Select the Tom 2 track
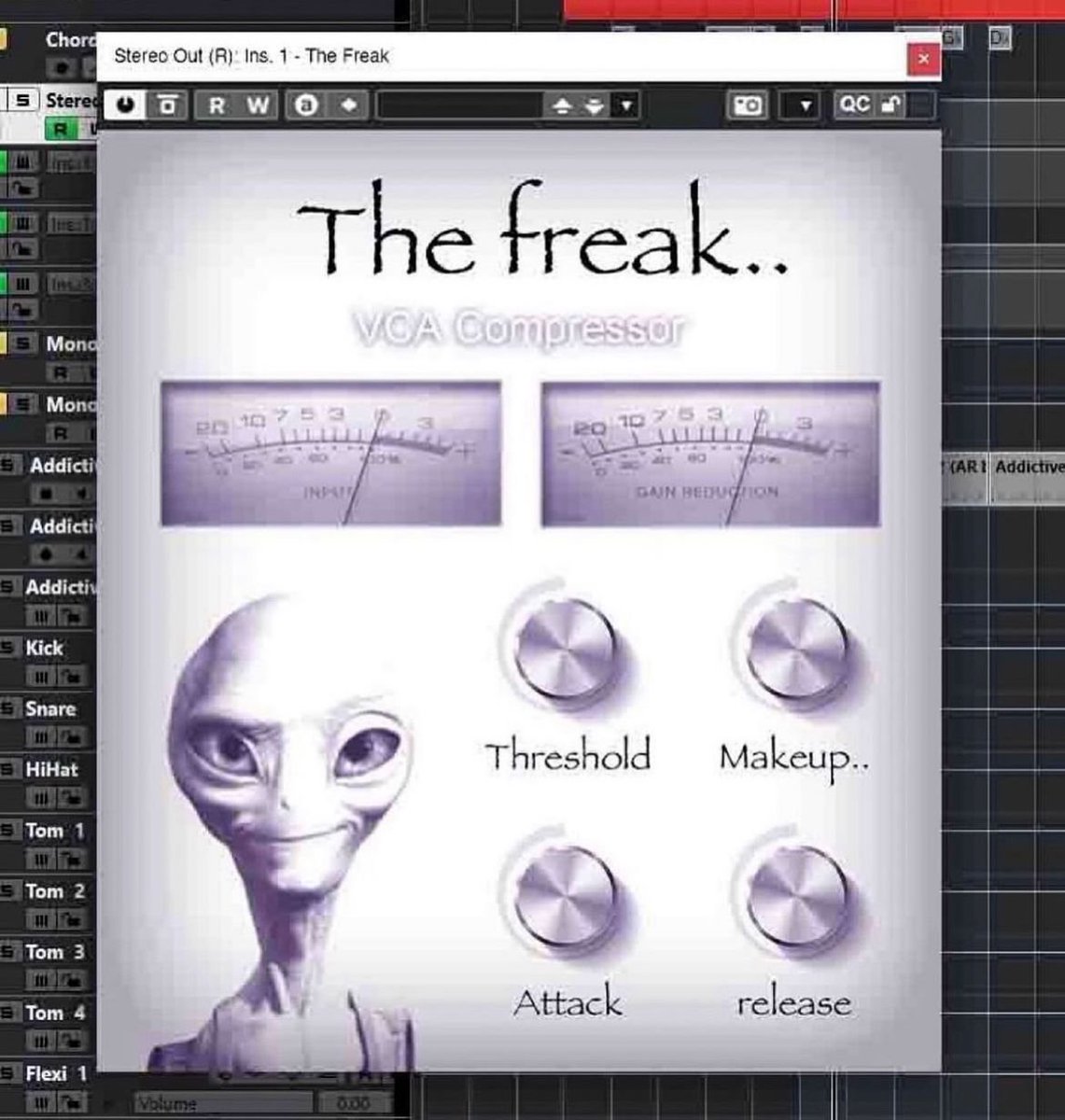Viewport: 1065px width, 1120px height. (x=55, y=891)
